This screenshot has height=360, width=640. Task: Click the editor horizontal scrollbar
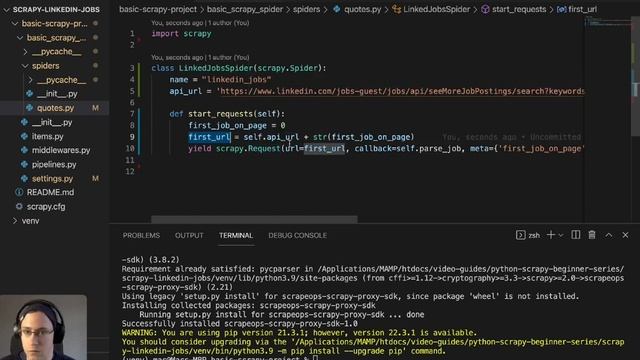click(x=254, y=220)
